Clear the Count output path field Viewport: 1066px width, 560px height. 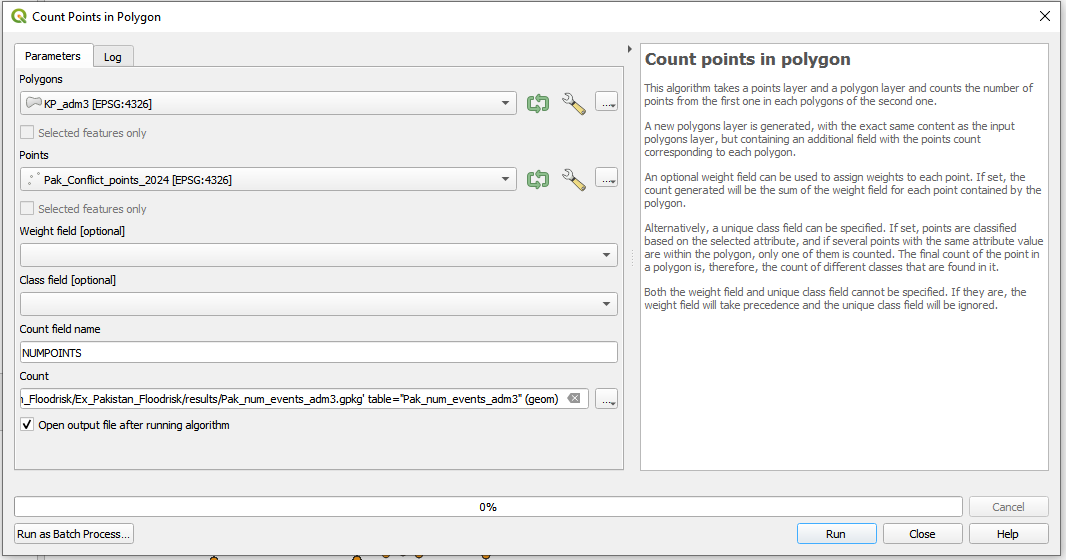click(x=574, y=399)
